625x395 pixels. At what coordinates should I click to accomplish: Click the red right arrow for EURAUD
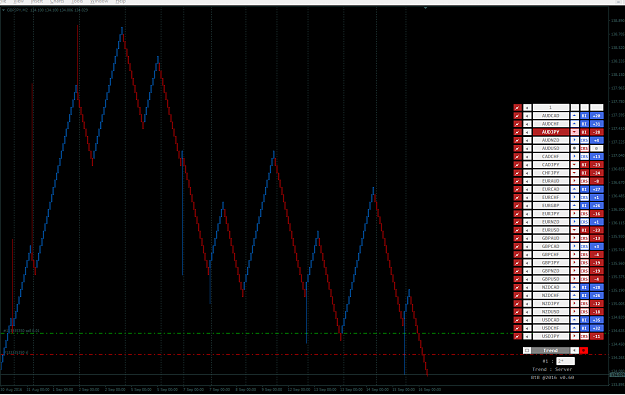pyautogui.click(x=575, y=181)
